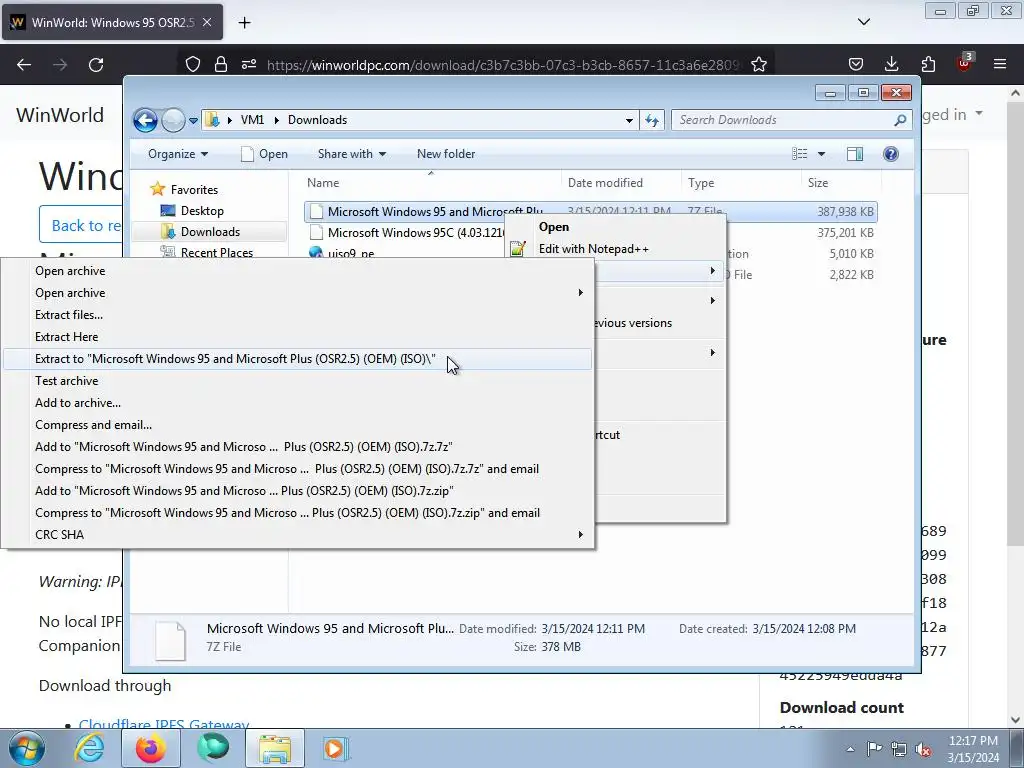Image resolution: width=1024 pixels, height=768 pixels.
Task: Click Action Center flag icon
Action: (874, 749)
